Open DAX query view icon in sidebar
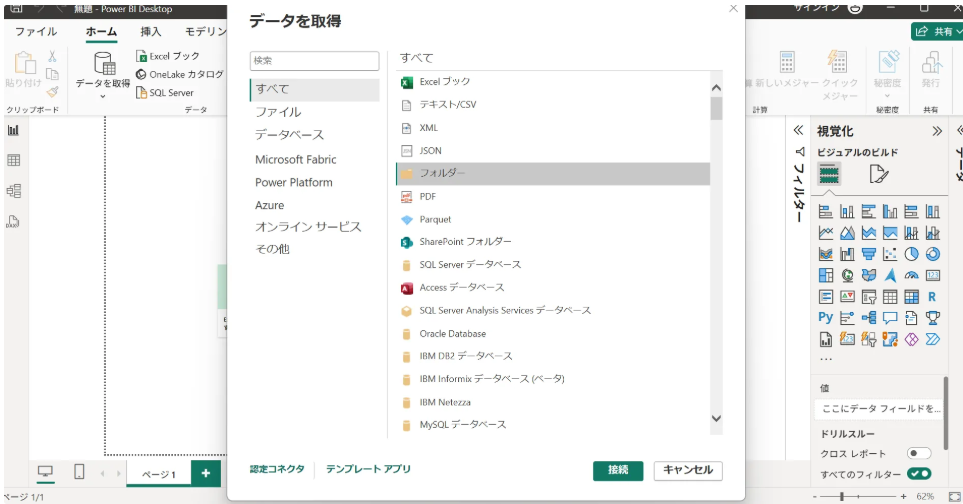The width and height of the screenshot is (963, 504). [14, 222]
